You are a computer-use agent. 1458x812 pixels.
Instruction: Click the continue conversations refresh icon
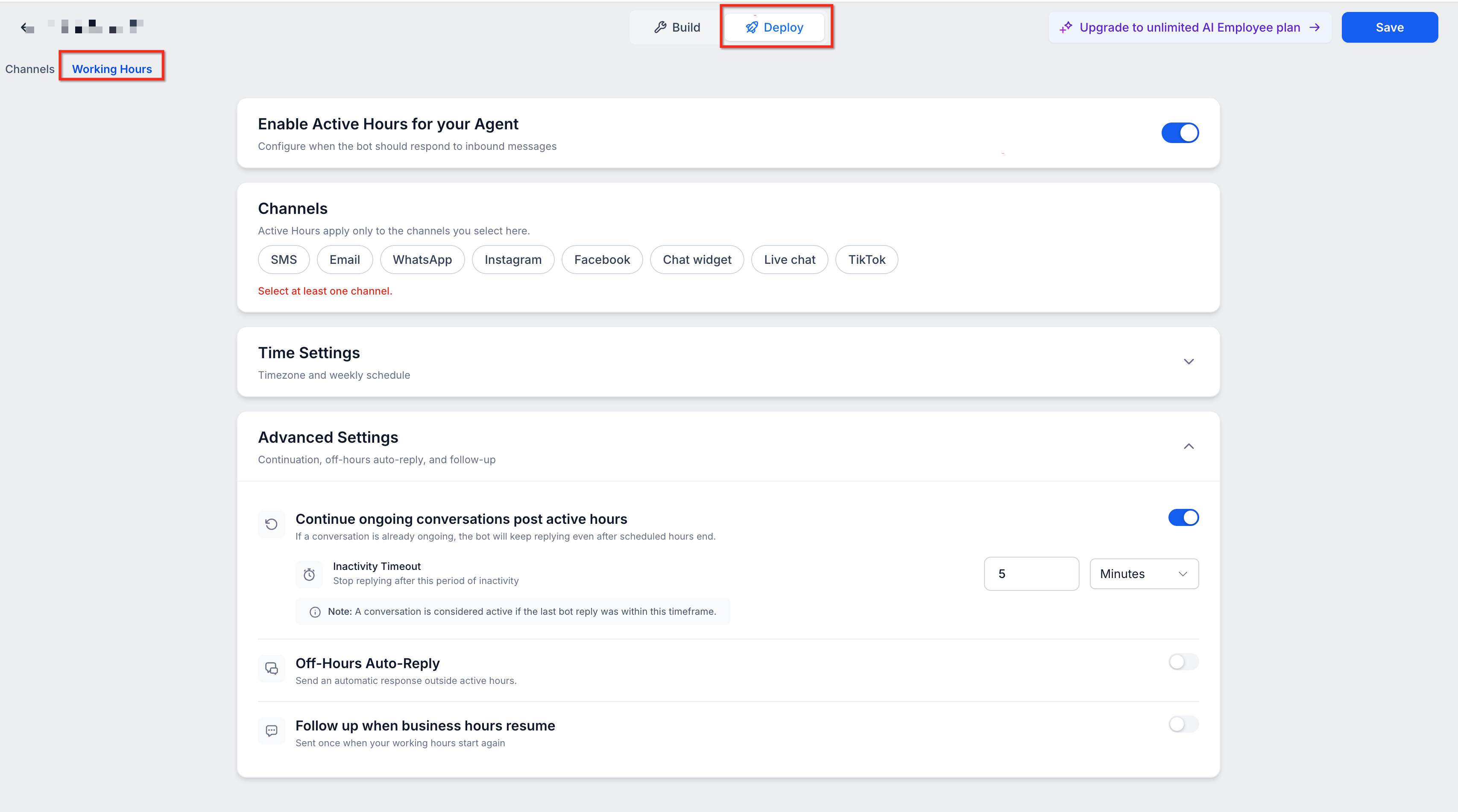point(272,524)
